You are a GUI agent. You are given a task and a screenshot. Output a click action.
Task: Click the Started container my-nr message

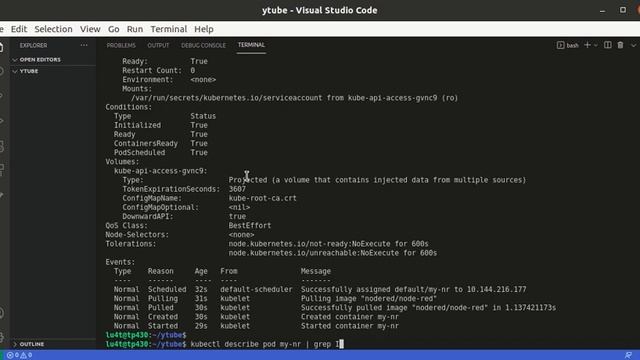[x=350, y=326]
